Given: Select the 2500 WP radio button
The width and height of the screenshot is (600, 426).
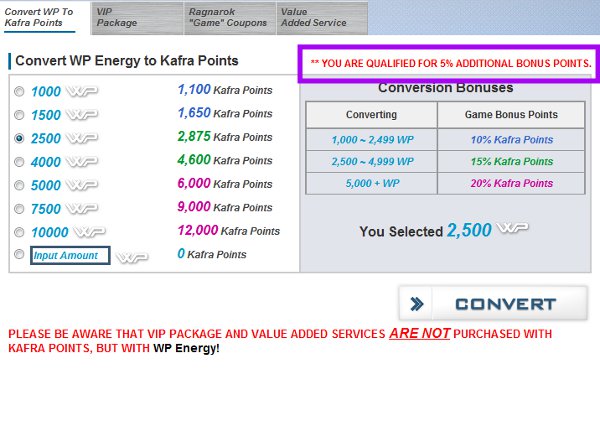Looking at the screenshot, I should (x=19, y=138).
